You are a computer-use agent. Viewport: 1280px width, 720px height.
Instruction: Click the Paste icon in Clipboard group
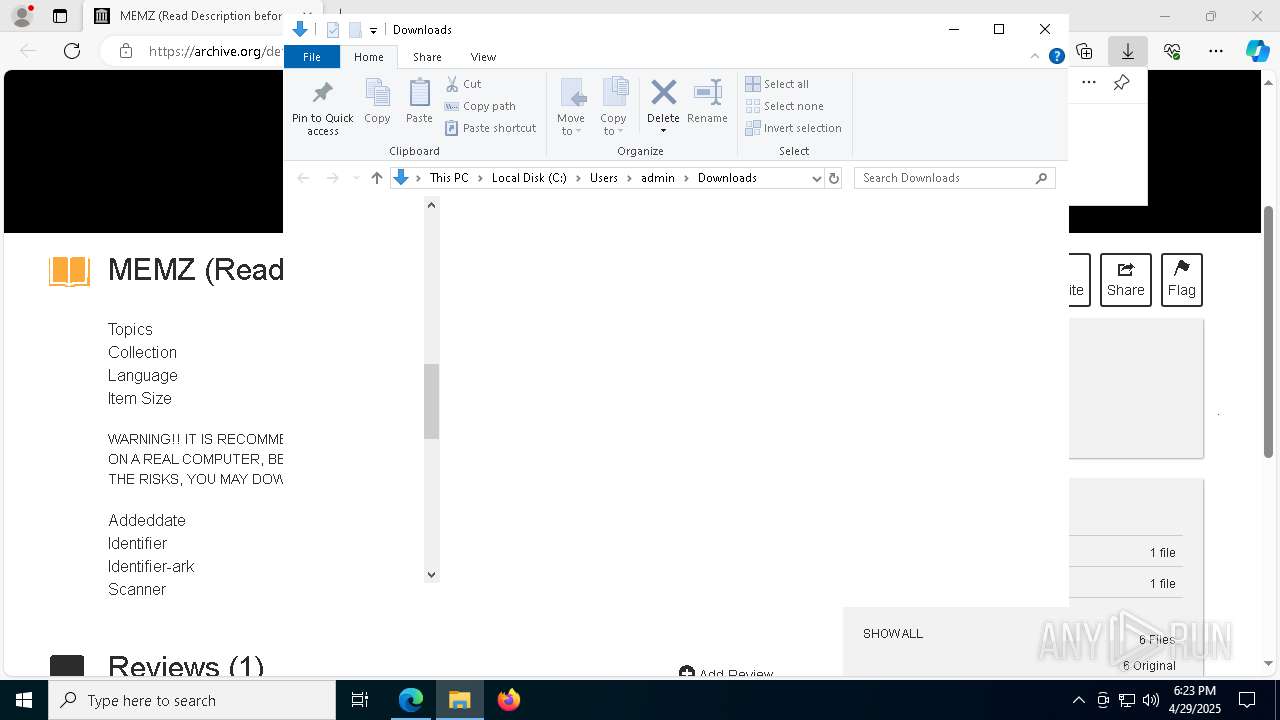pyautogui.click(x=419, y=101)
